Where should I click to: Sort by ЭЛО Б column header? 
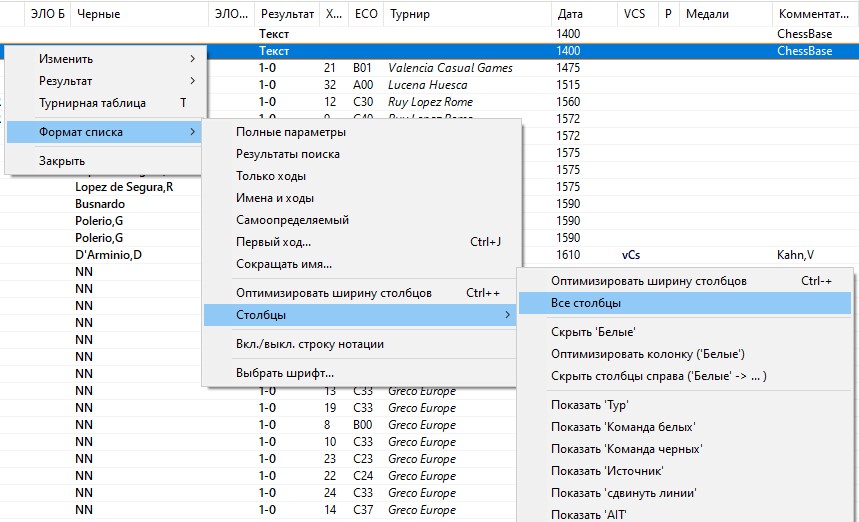(x=48, y=14)
